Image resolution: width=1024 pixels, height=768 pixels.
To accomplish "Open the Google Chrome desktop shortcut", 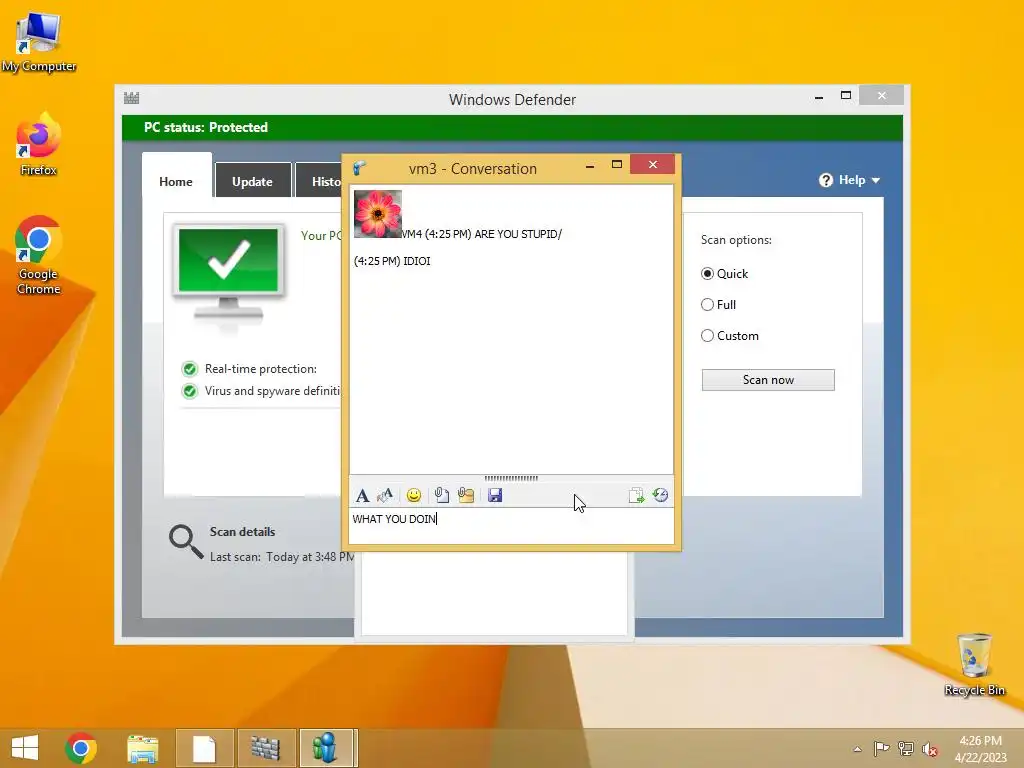I will [39, 255].
